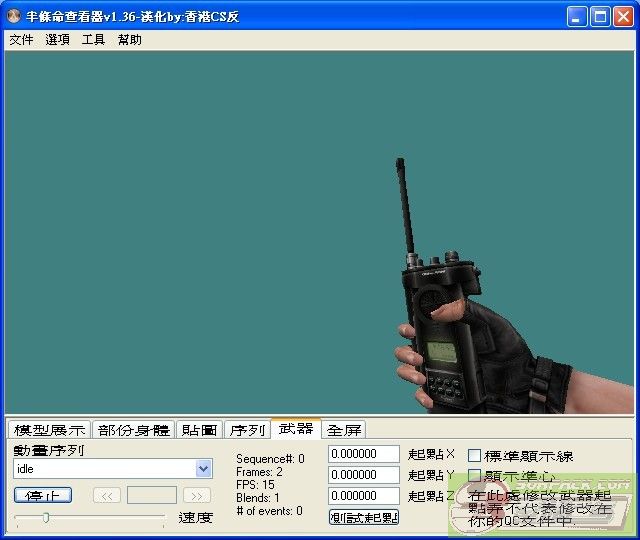Viewport: 640px width, 540px height.
Task: Adjust the 速度 speed slider handle
Action: pyautogui.click(x=46, y=518)
